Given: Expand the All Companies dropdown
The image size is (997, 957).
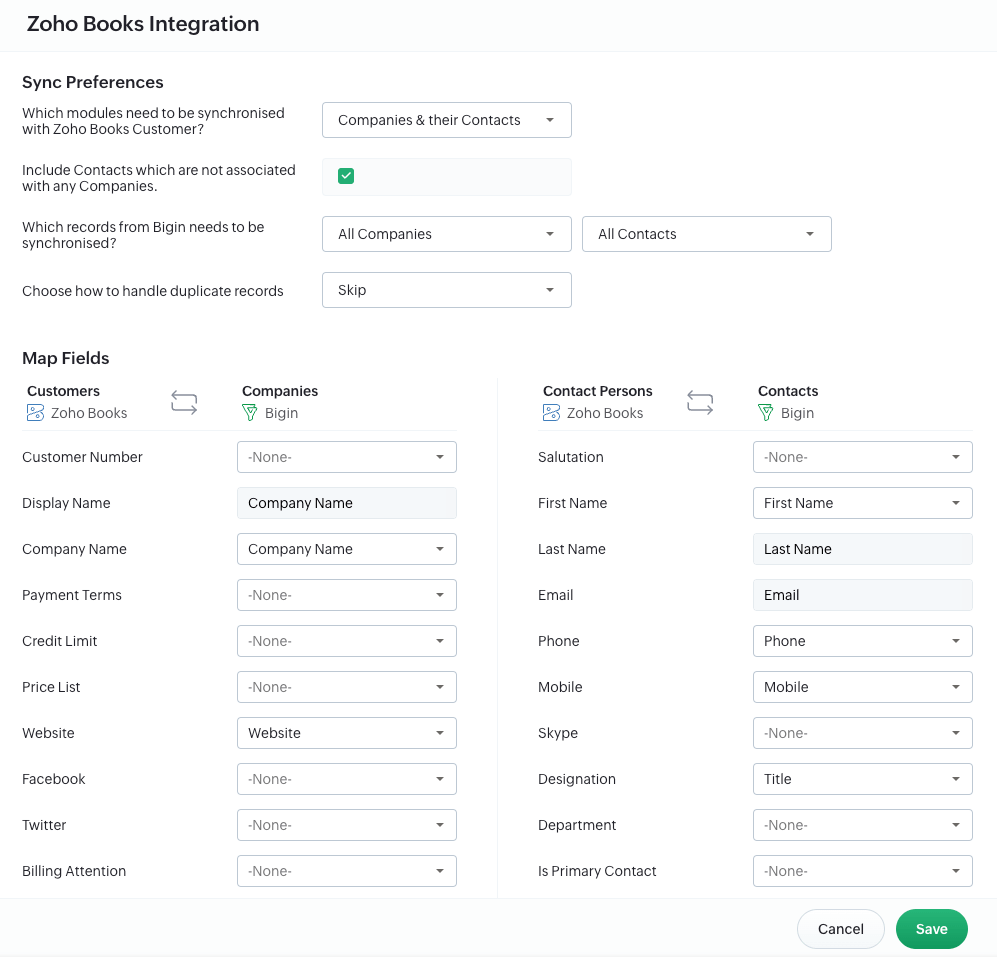Looking at the screenshot, I should coord(446,234).
